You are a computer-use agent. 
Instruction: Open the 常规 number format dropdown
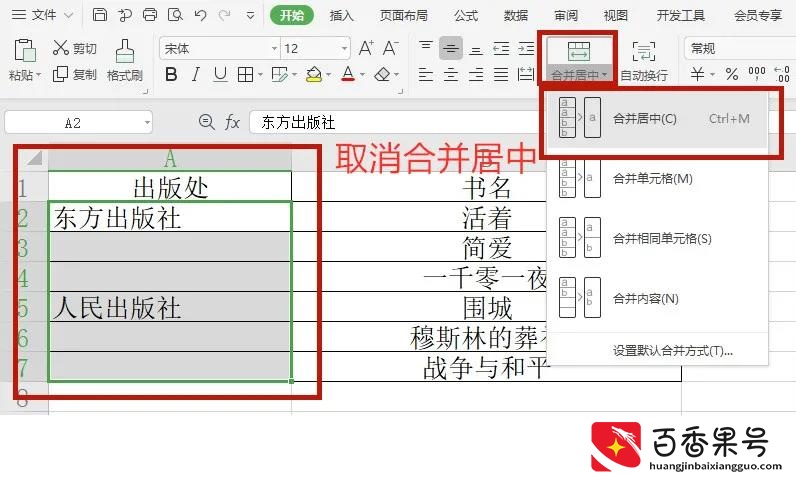(740, 49)
